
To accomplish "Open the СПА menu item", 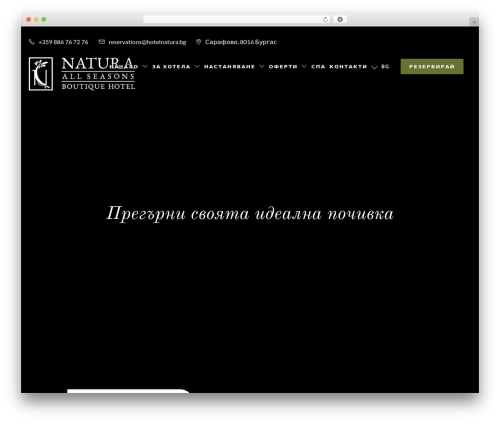I will tap(318, 67).
